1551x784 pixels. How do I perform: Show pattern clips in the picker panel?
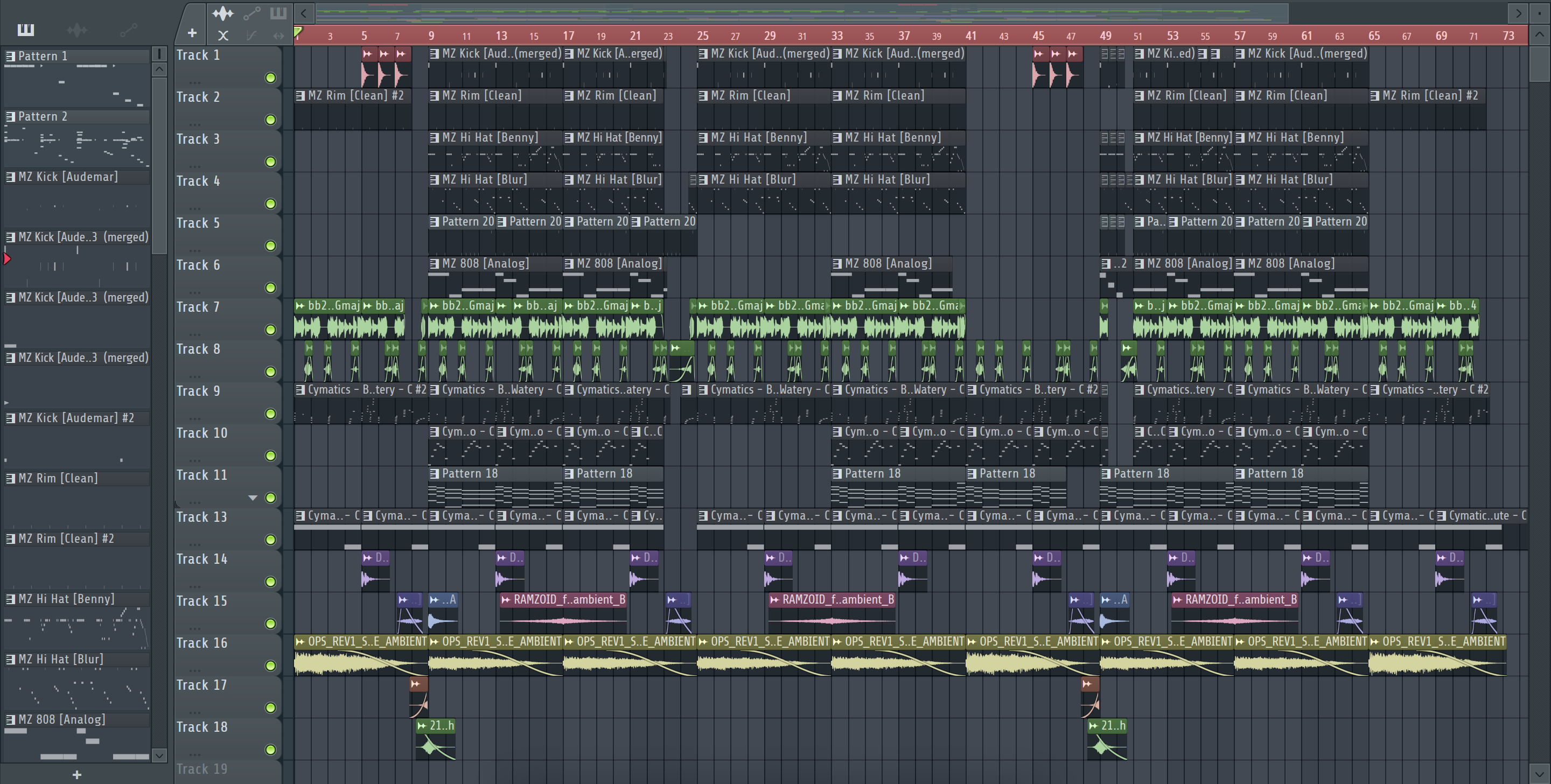point(25,30)
